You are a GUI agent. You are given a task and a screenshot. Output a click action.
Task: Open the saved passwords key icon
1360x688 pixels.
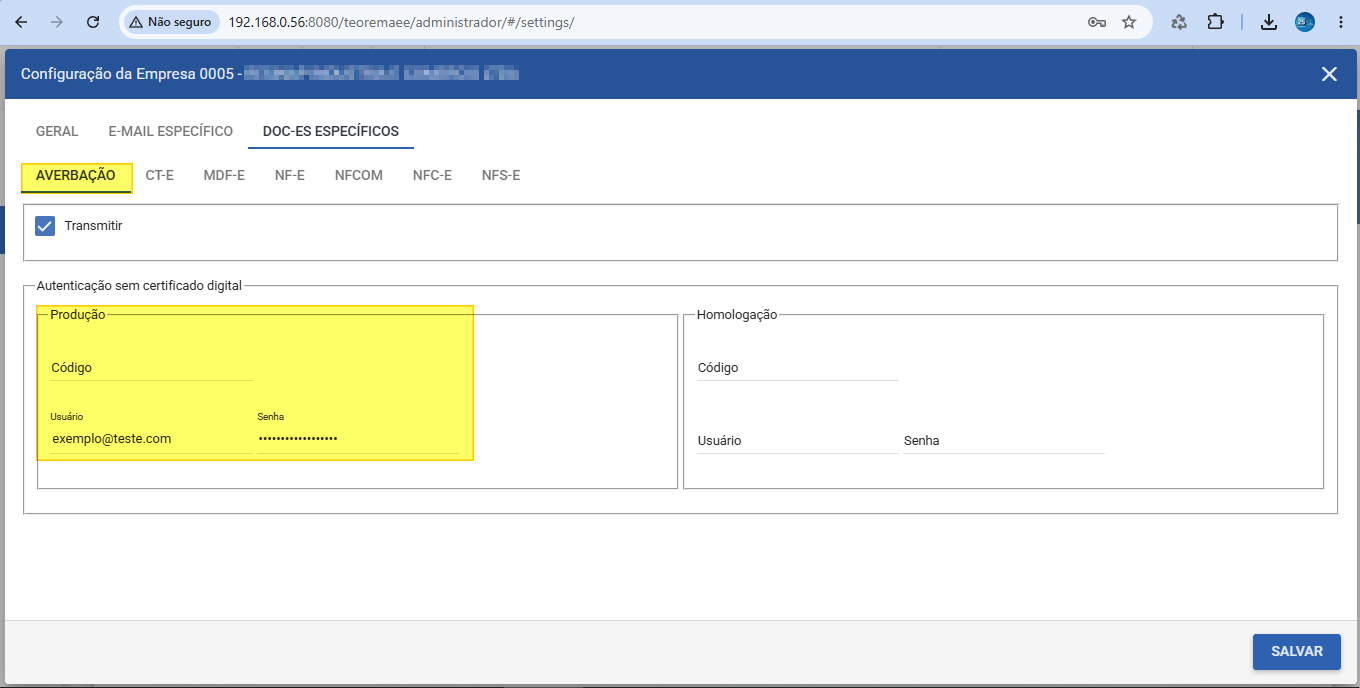coord(1097,22)
